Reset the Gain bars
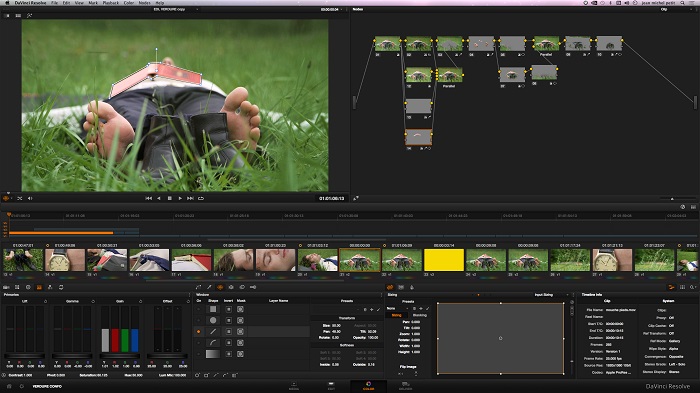 pos(140,301)
